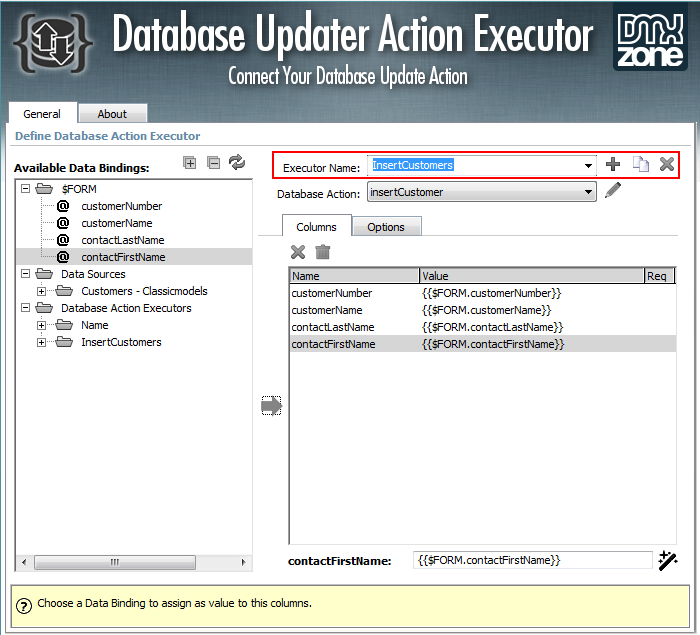Viewport: 700px width, 635px height.
Task: Select customerNumber in the bindings tree
Action: [x=121, y=206]
